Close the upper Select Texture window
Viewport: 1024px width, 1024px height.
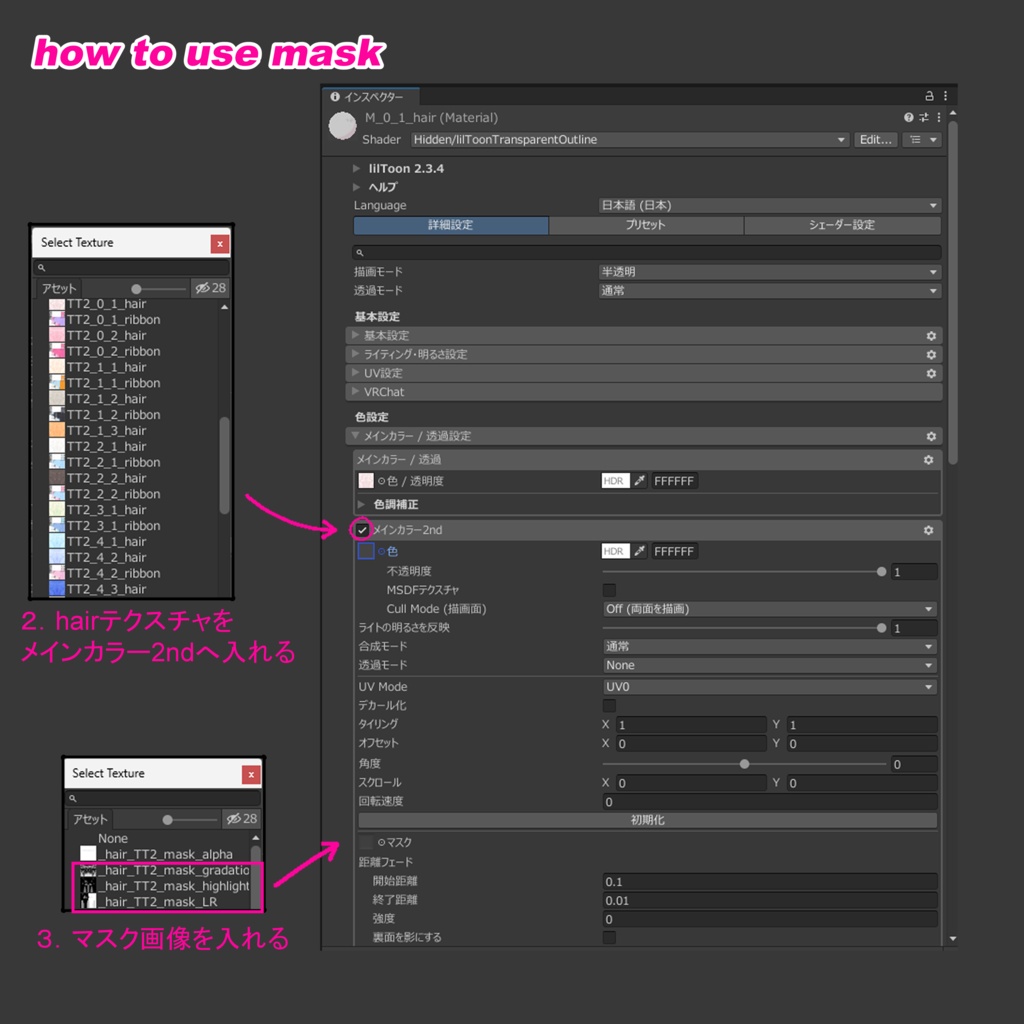tap(219, 244)
